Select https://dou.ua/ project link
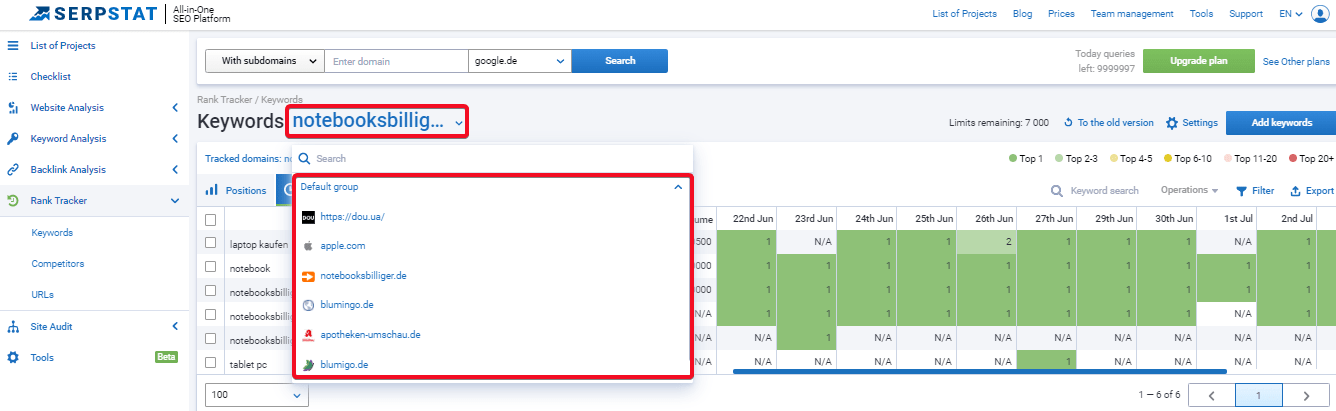Image resolution: width=1336 pixels, height=411 pixels. [x=352, y=216]
